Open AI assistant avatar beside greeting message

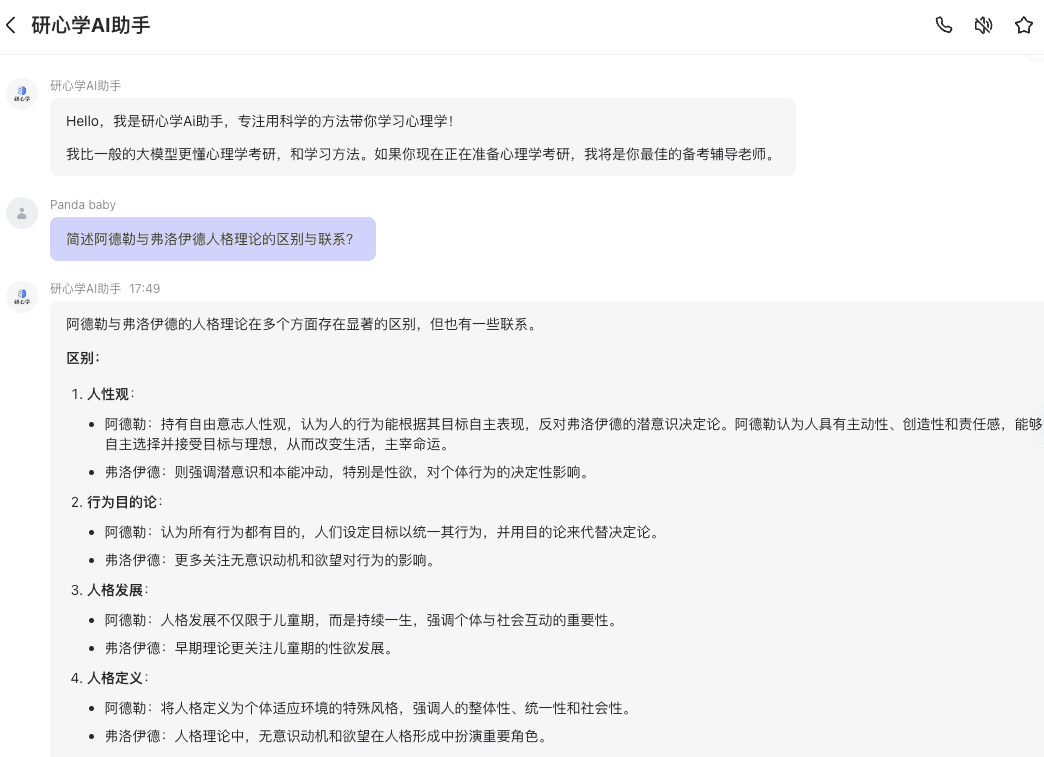[22, 94]
